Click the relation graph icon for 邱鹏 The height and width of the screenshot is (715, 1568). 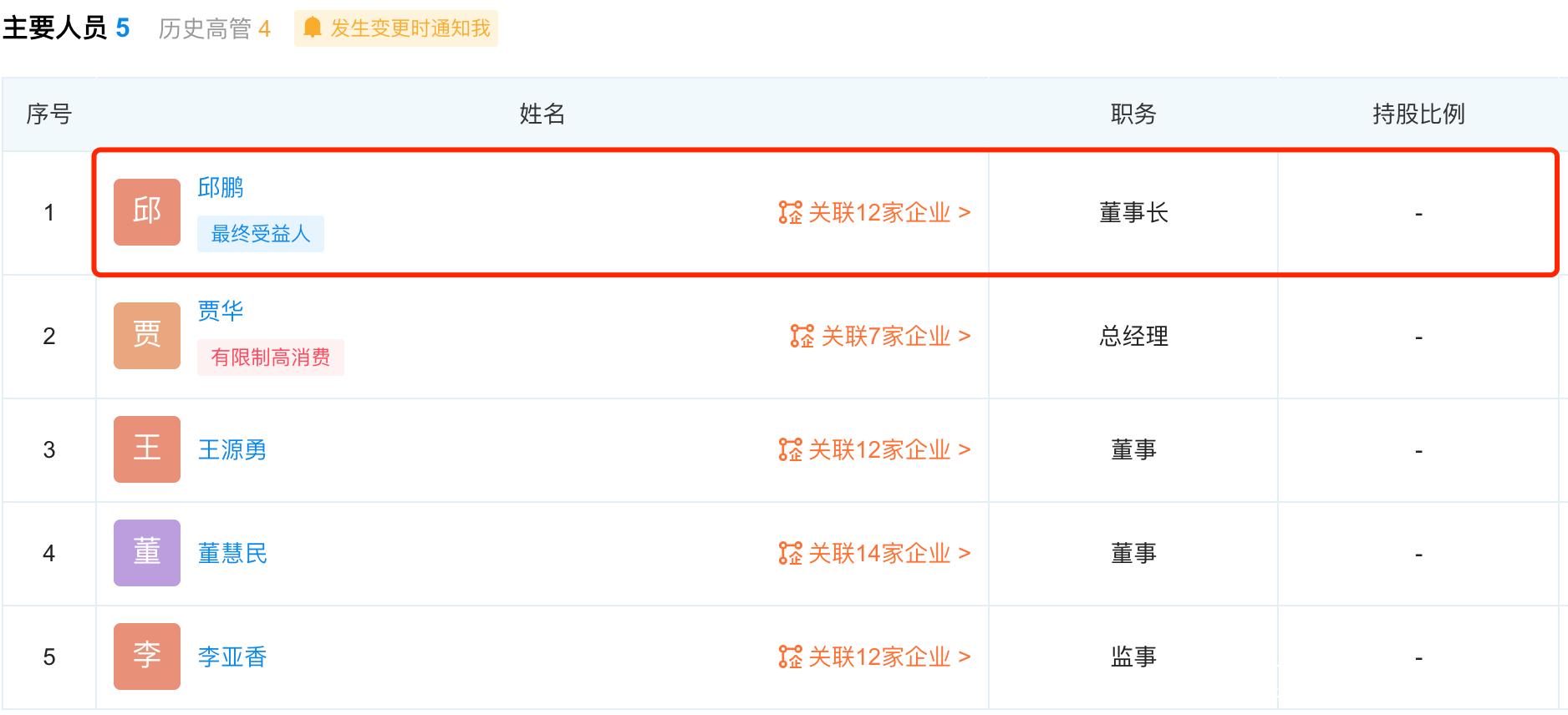[x=790, y=213]
